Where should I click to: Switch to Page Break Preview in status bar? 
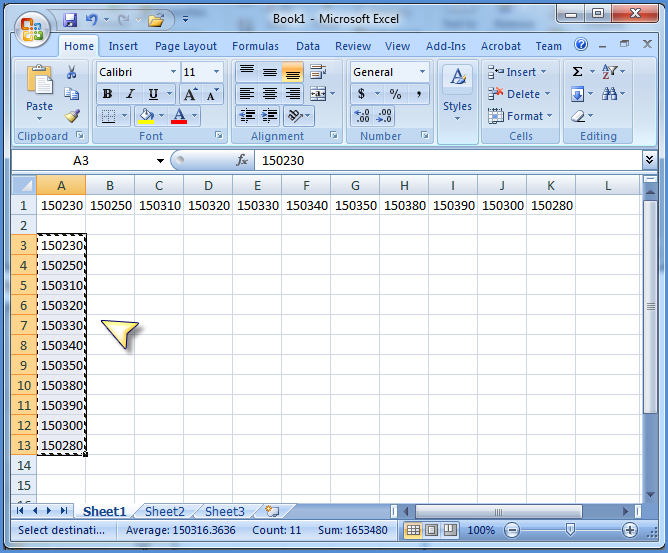pyautogui.click(x=450, y=530)
